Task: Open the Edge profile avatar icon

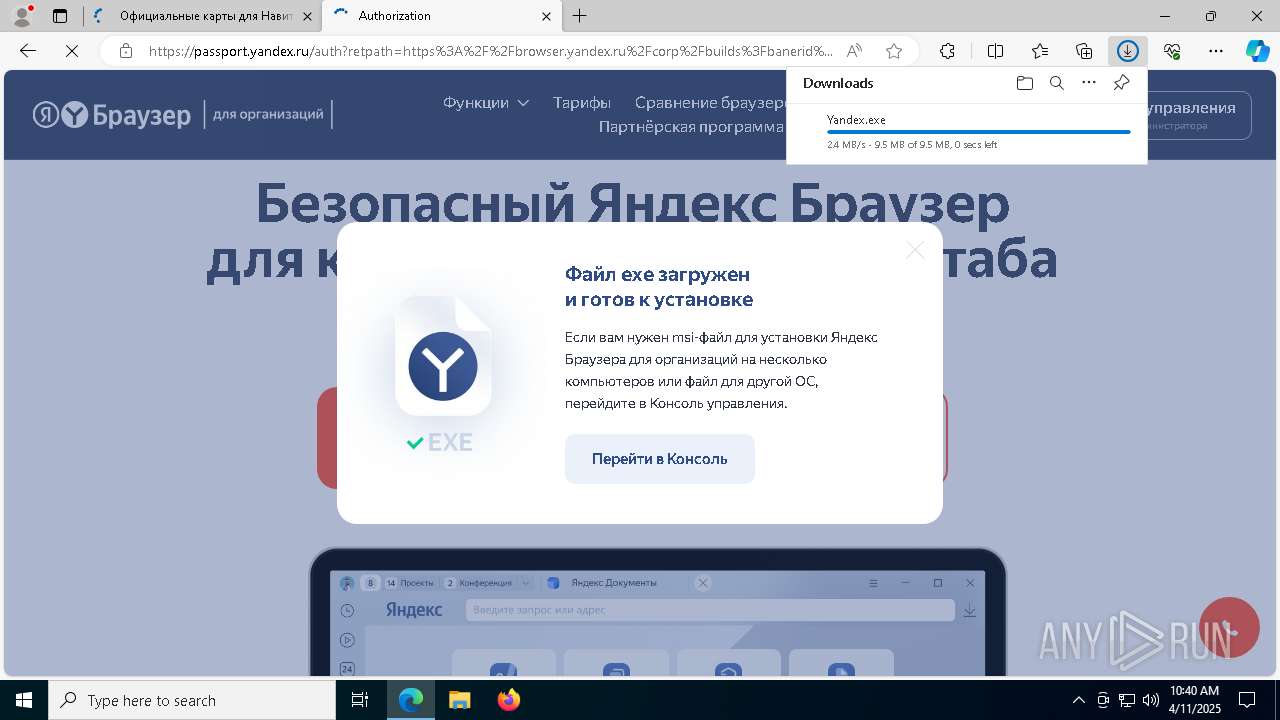Action: click(x=22, y=15)
